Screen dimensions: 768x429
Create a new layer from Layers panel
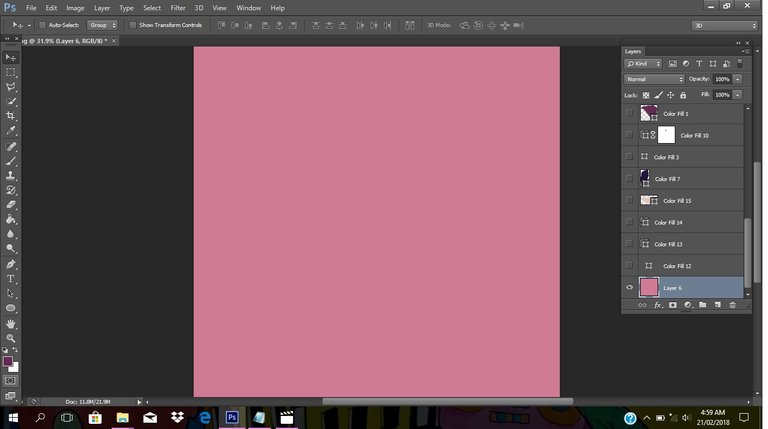click(718, 305)
